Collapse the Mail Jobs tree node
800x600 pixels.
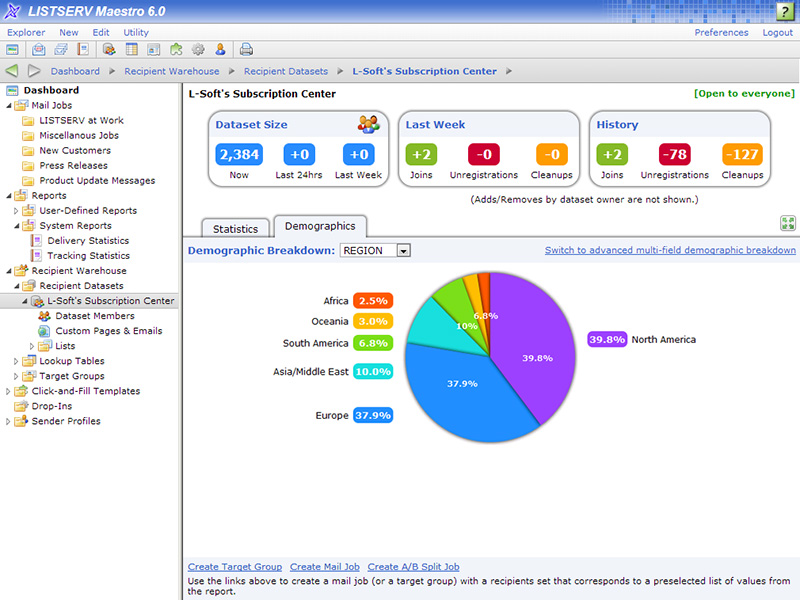pyautogui.click(x=9, y=106)
